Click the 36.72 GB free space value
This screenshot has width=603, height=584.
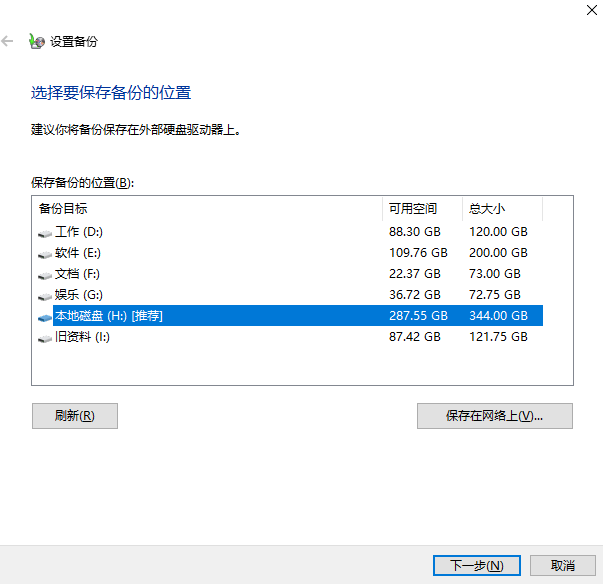click(415, 294)
